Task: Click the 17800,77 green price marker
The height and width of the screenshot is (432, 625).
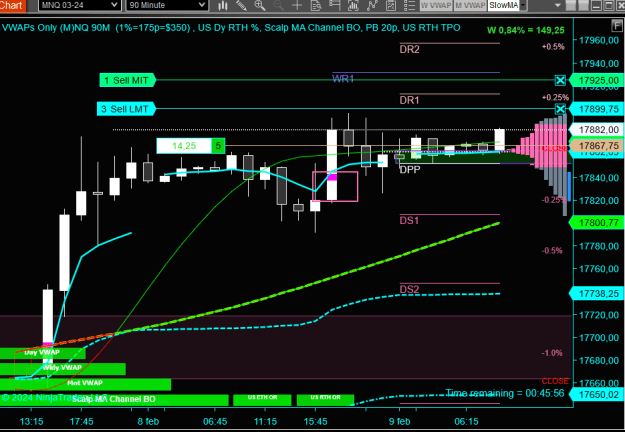Action: 597,222
